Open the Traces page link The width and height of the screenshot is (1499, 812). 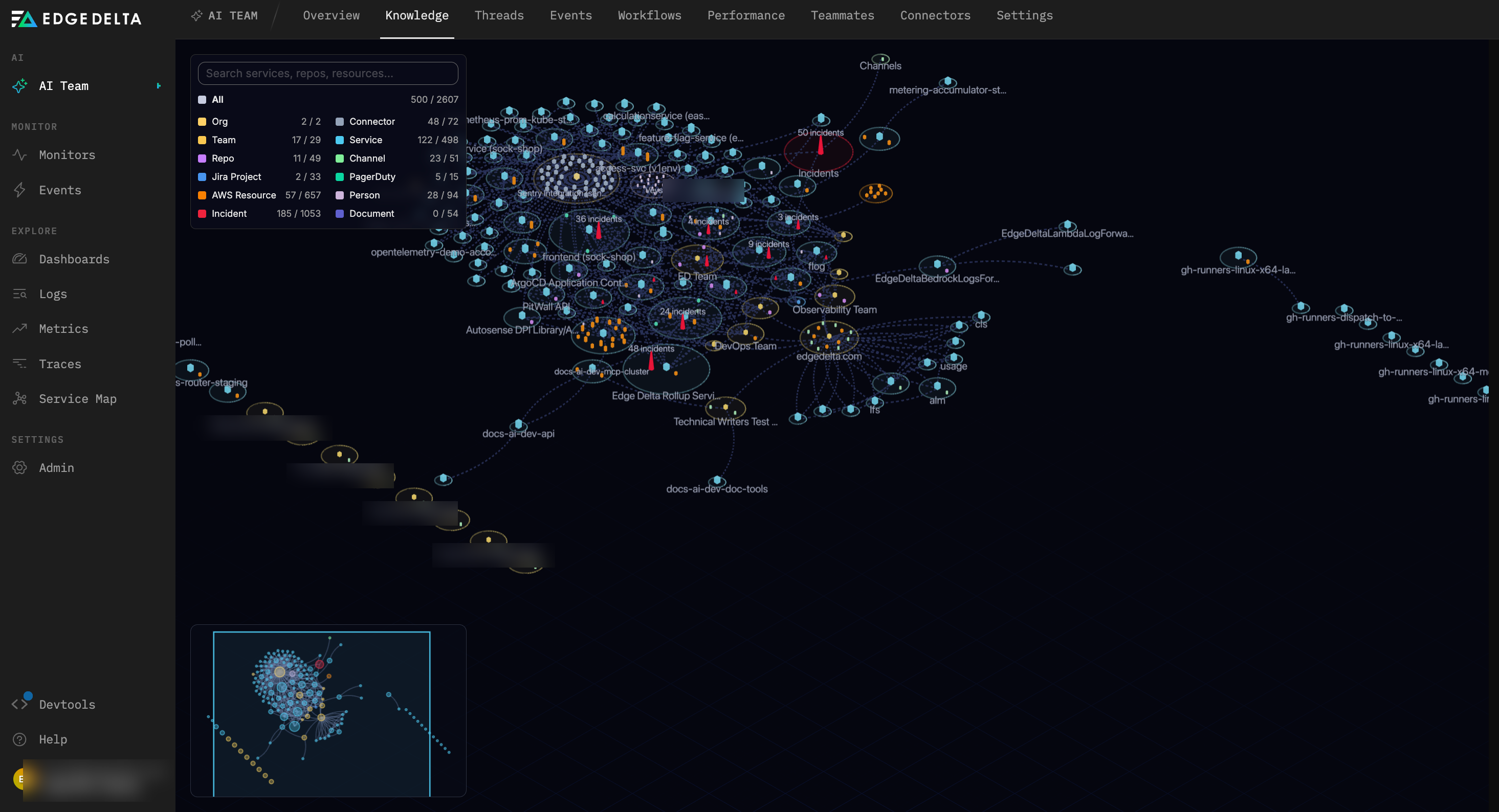pos(60,364)
